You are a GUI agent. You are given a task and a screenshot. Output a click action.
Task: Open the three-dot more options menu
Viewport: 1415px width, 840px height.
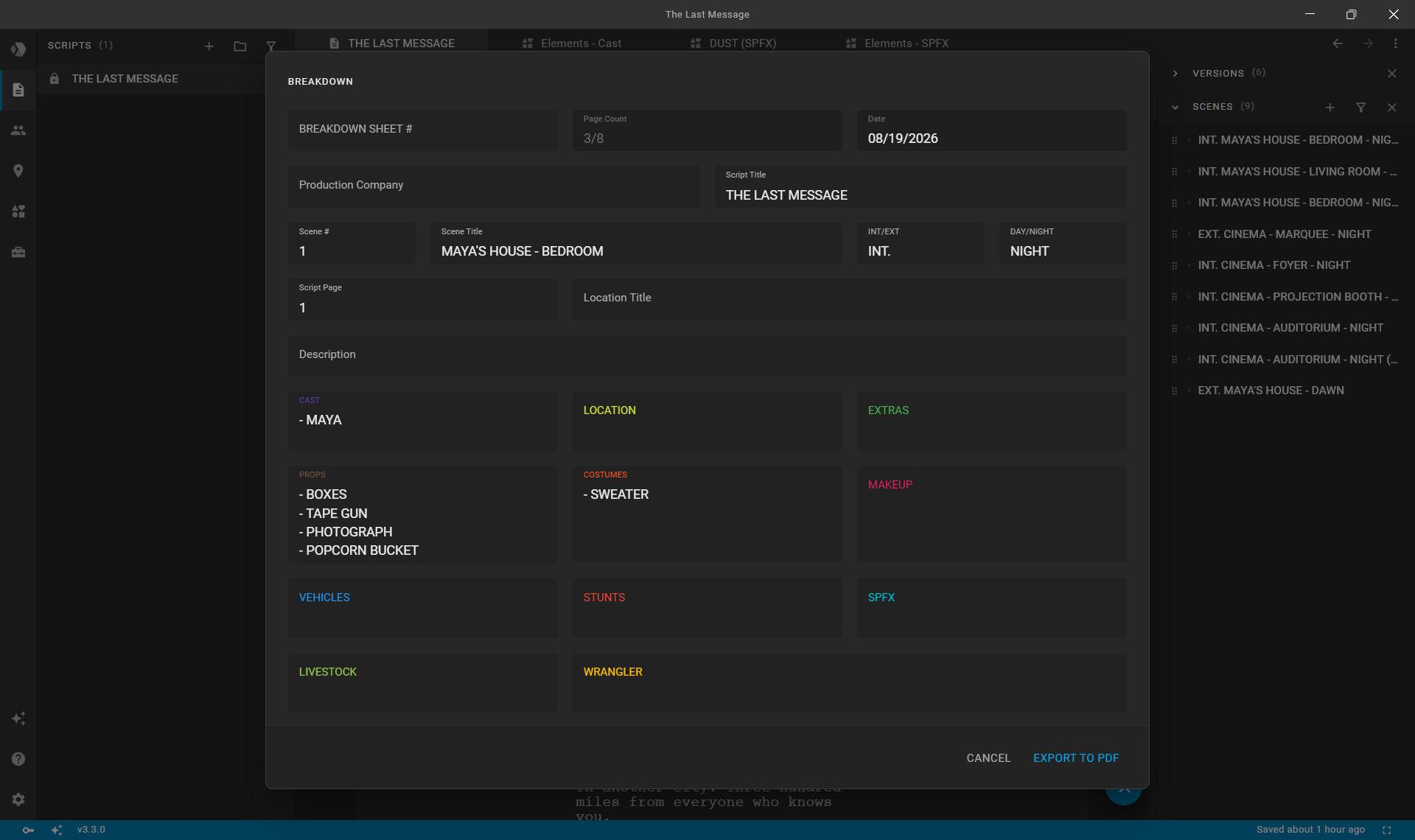(x=1396, y=43)
